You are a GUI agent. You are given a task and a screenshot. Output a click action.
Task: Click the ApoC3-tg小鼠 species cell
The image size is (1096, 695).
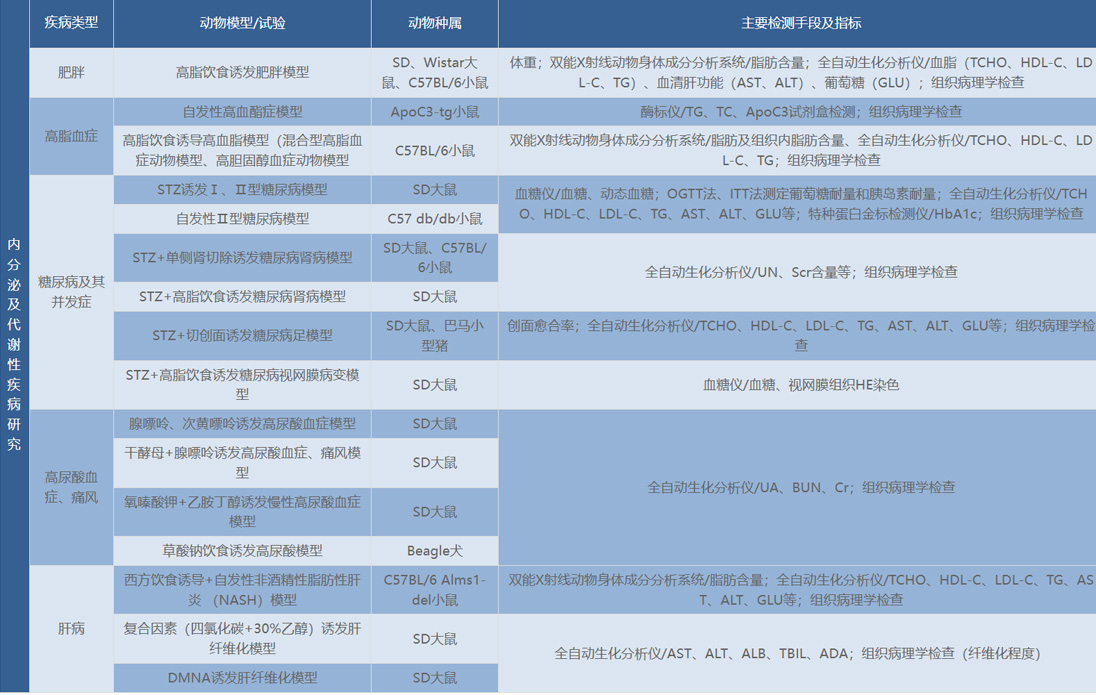[435, 112]
